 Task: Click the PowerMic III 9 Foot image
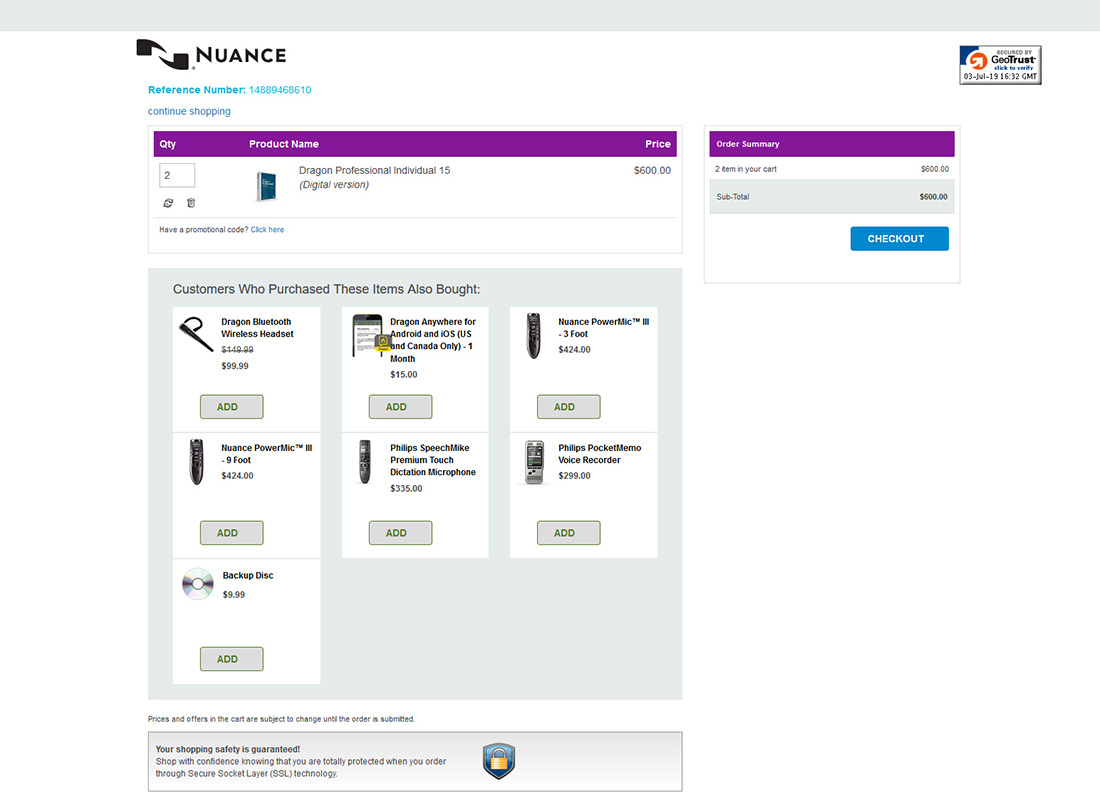pos(196,462)
